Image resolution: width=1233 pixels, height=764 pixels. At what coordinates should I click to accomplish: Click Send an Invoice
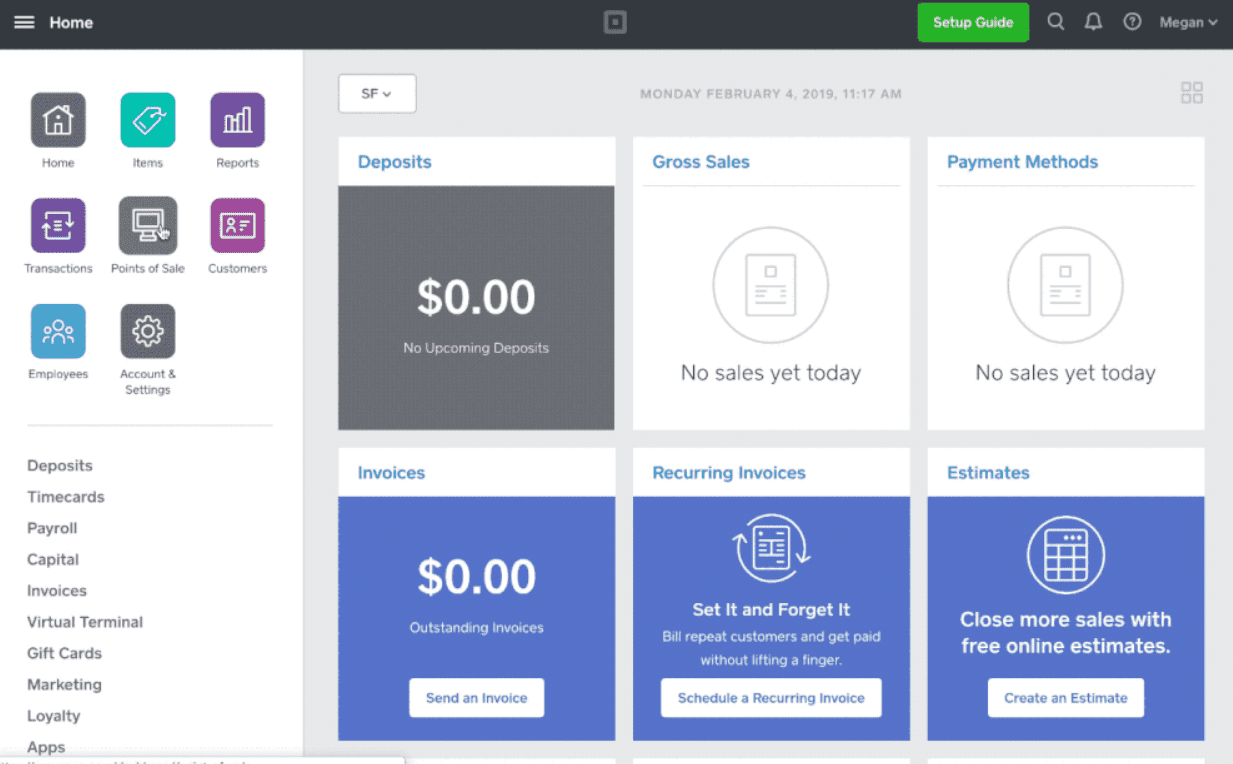pos(476,698)
